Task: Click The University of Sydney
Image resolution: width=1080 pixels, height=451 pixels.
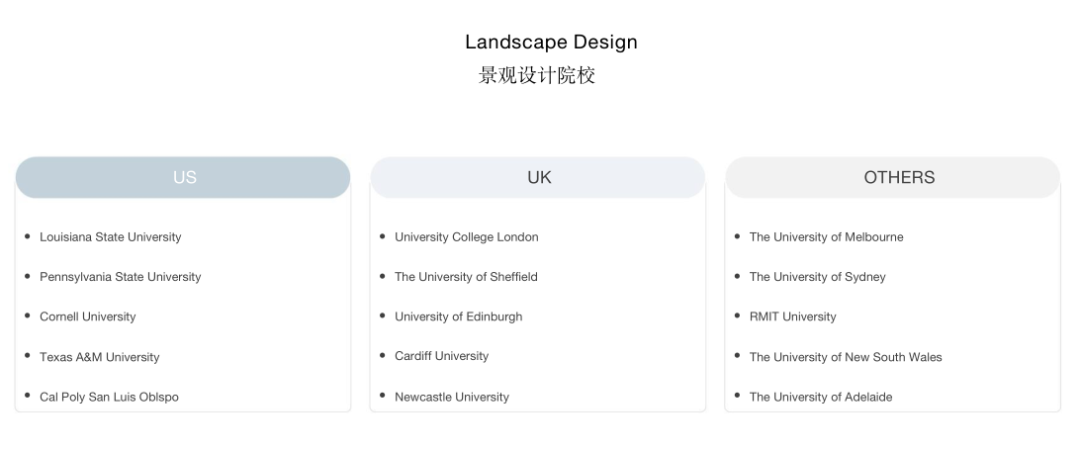Action: click(x=817, y=277)
